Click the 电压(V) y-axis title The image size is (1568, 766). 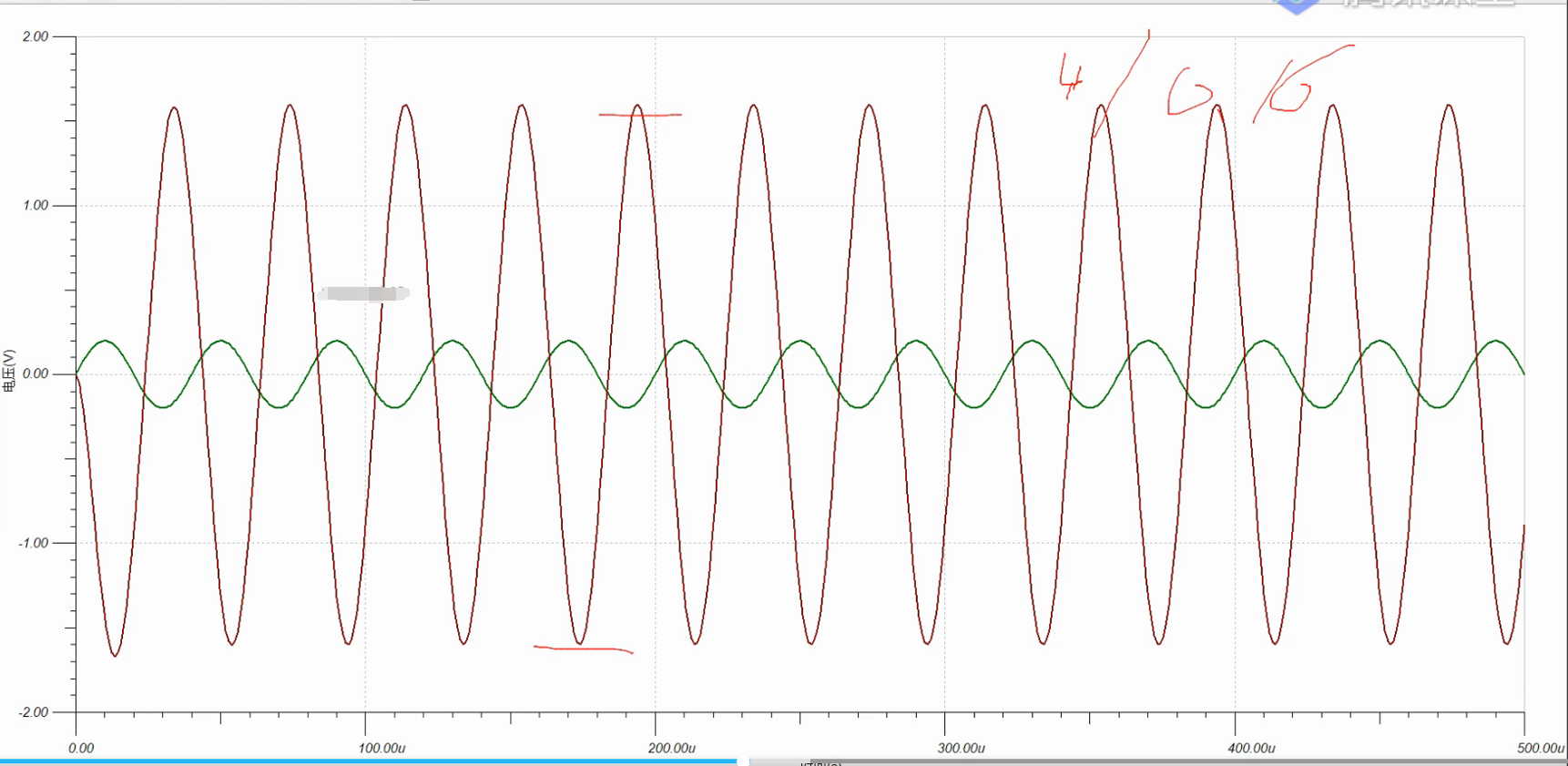pos(9,371)
